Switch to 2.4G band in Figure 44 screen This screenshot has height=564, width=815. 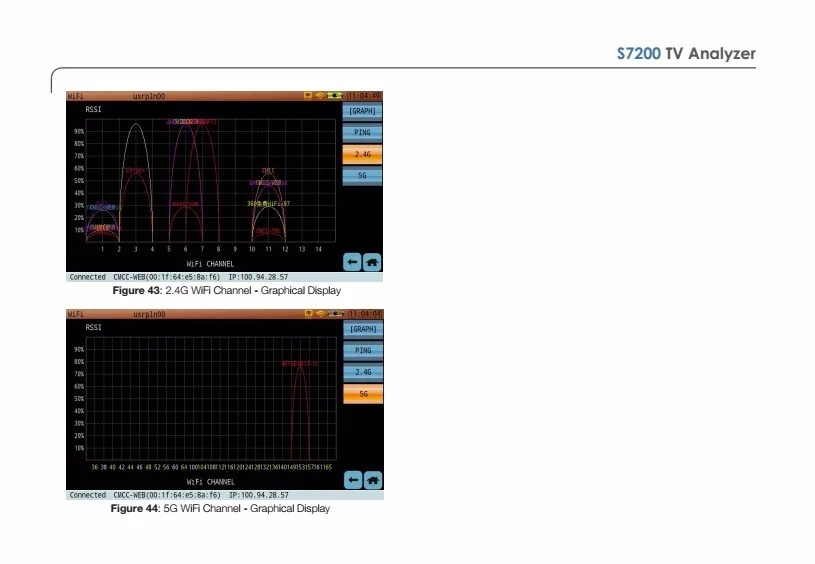[363, 372]
